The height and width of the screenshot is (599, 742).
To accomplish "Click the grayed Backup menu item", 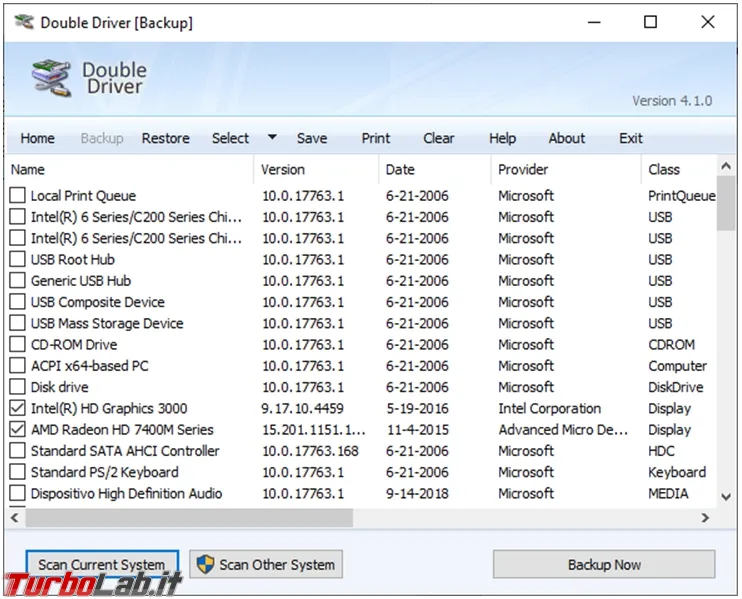I will click(x=102, y=138).
